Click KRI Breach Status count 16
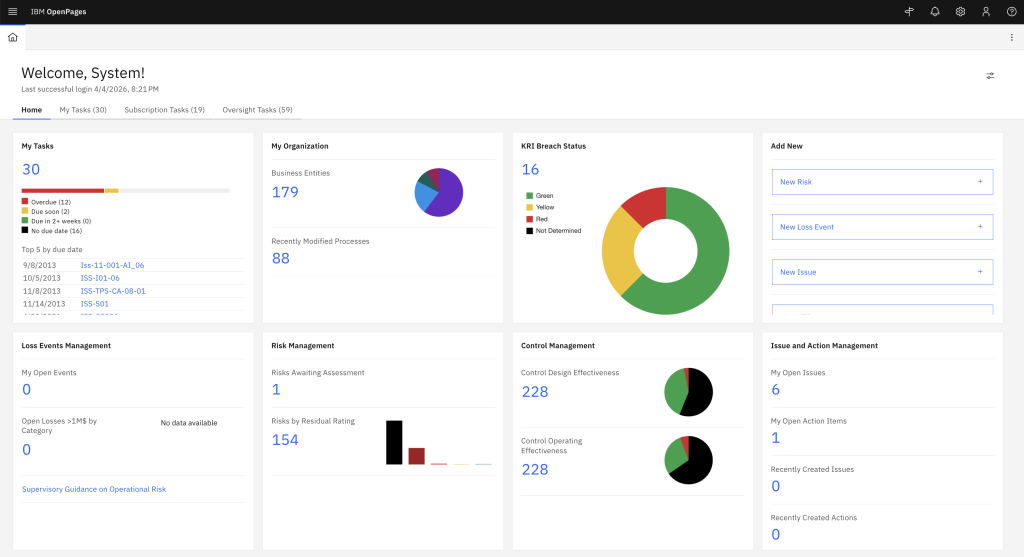Viewport: 1024px width, 557px height. point(530,170)
